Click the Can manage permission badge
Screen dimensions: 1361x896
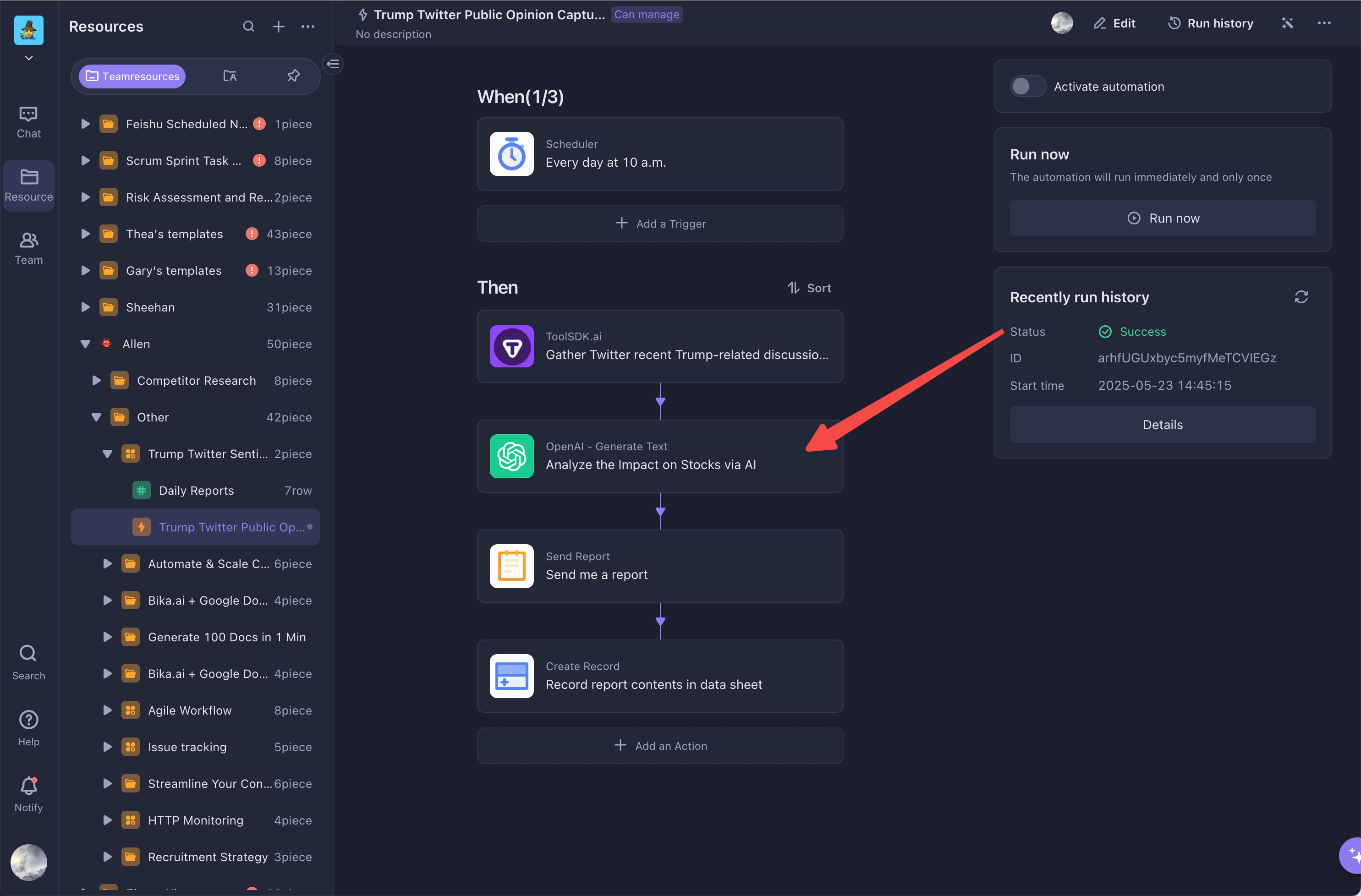[x=646, y=14]
